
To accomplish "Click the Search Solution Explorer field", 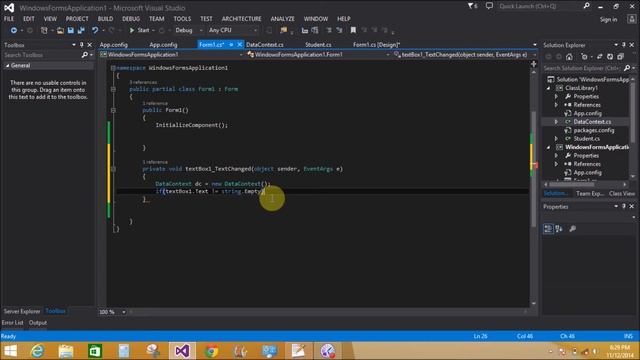I will pos(584,68).
